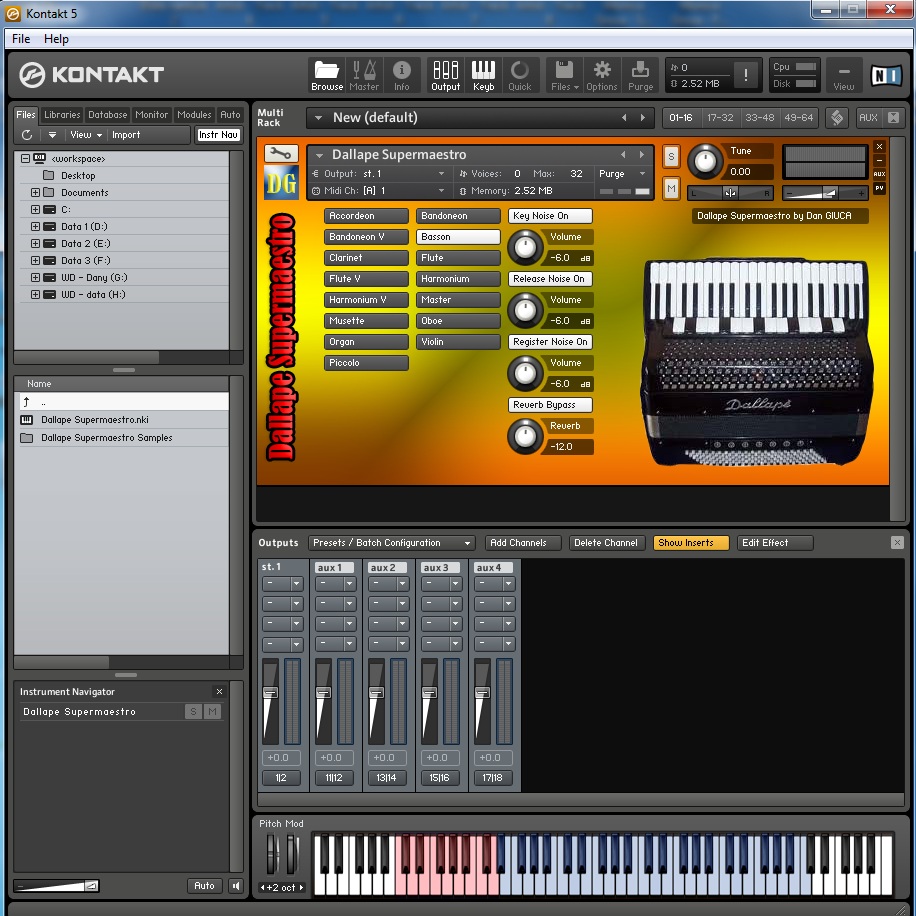Viewport: 916px width, 916px height.
Task: Open the View size menu
Action: click(844, 75)
